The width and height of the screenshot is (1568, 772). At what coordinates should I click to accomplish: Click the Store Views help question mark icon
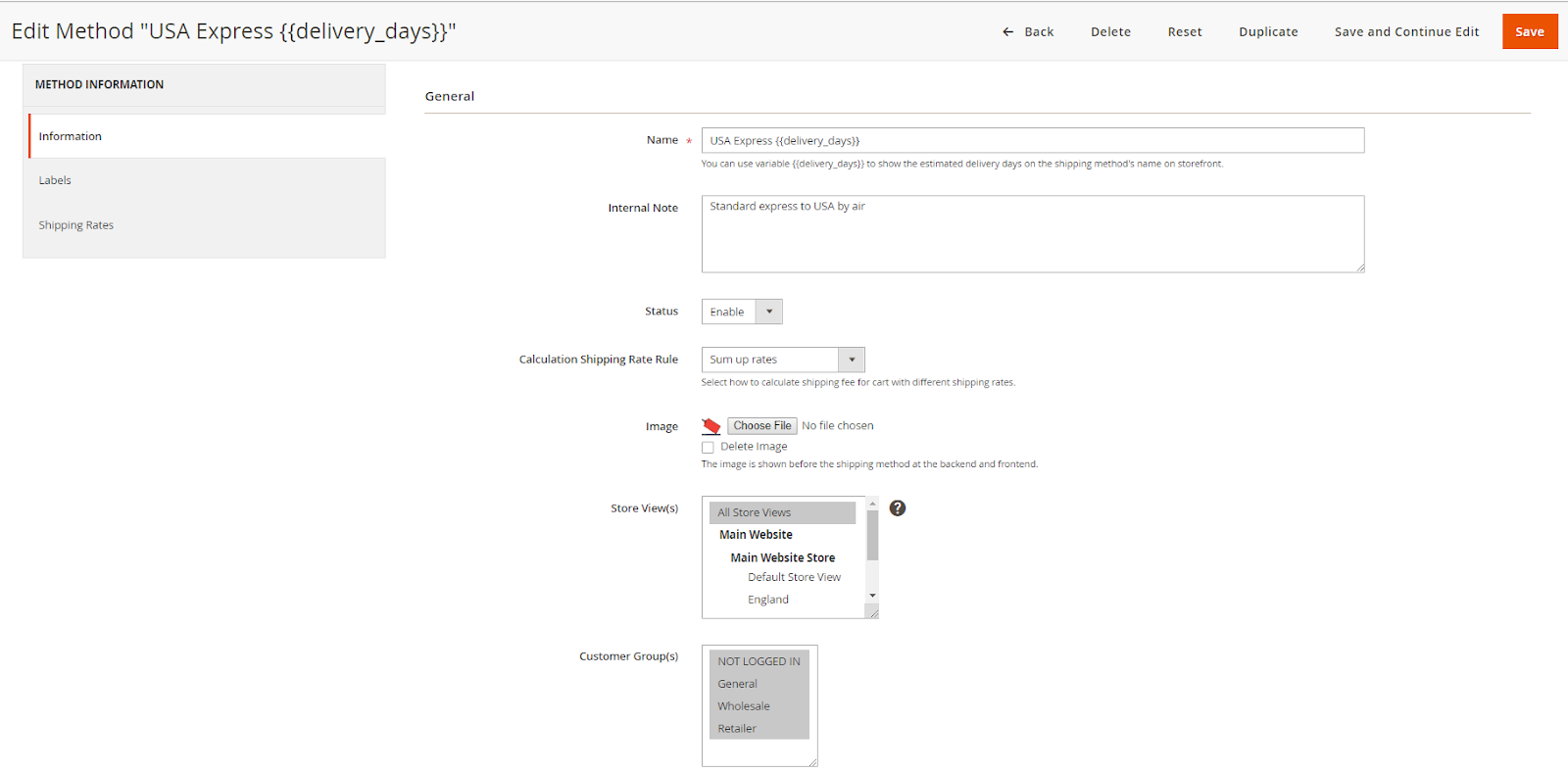coord(897,508)
